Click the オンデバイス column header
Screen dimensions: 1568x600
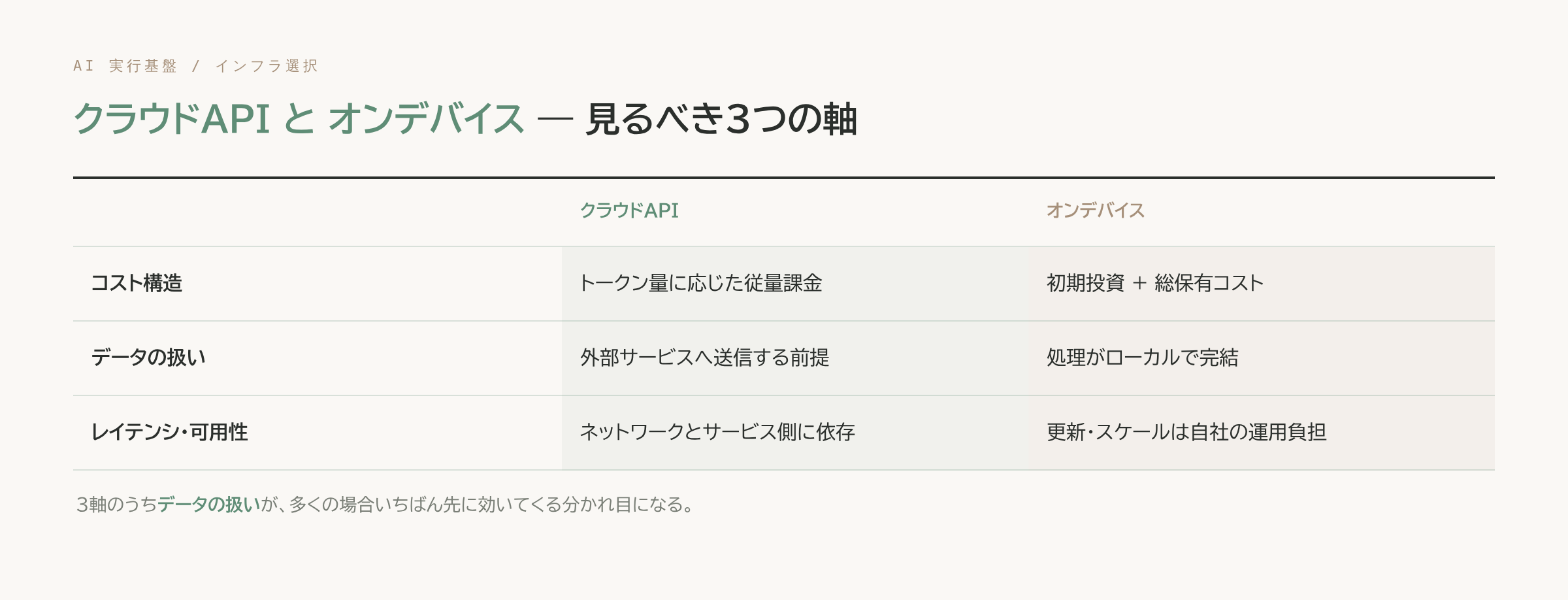[x=1096, y=210]
